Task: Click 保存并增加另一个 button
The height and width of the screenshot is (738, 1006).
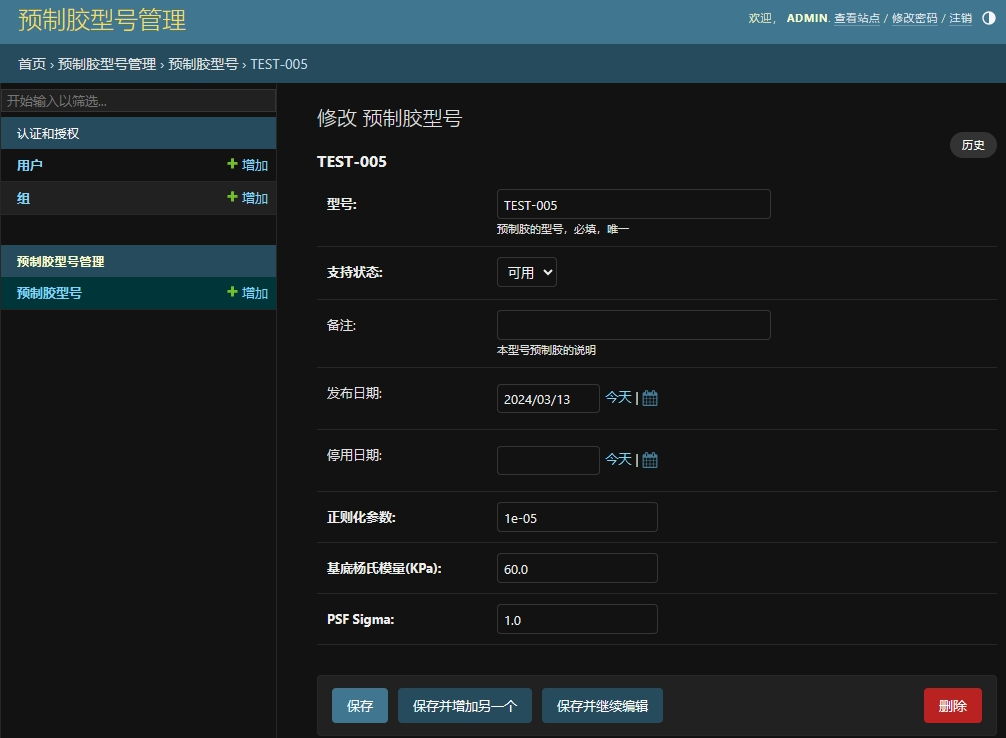Action: point(465,706)
